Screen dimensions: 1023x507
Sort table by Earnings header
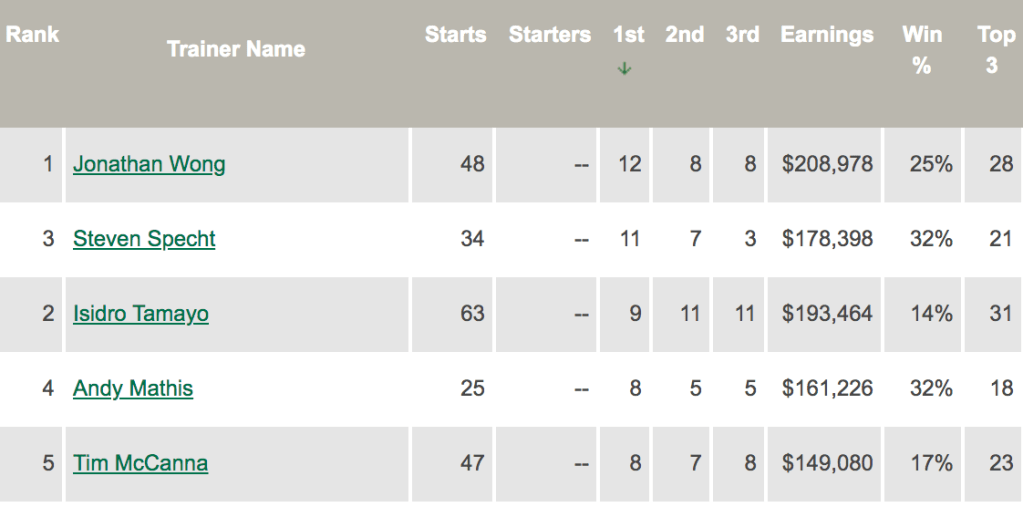point(827,35)
